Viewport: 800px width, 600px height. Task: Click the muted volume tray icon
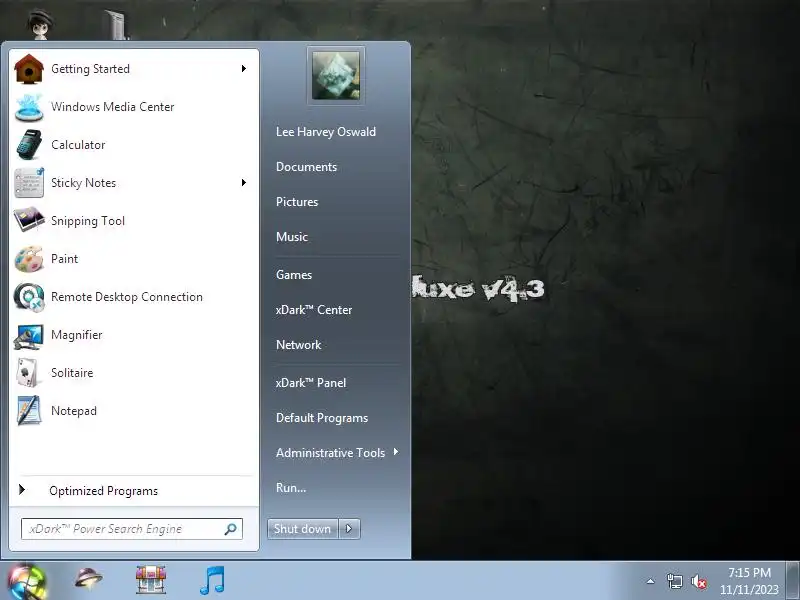[x=699, y=582]
